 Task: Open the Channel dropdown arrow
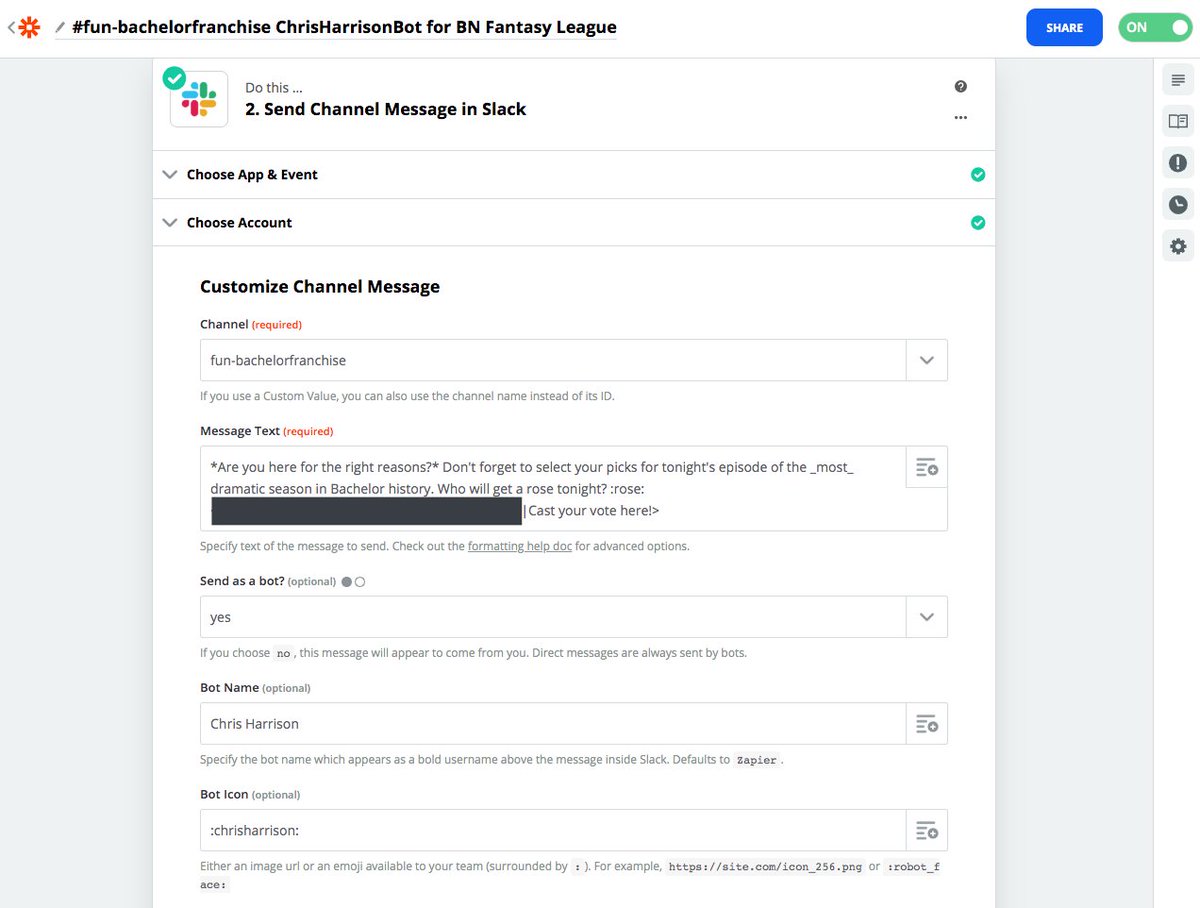click(927, 360)
